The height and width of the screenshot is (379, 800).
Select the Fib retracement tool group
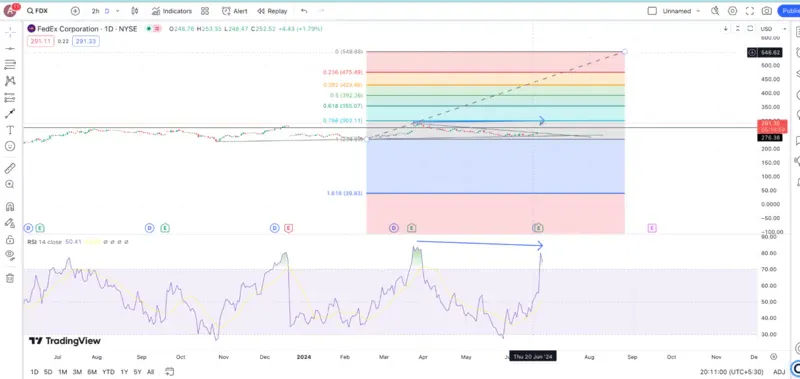point(10,65)
